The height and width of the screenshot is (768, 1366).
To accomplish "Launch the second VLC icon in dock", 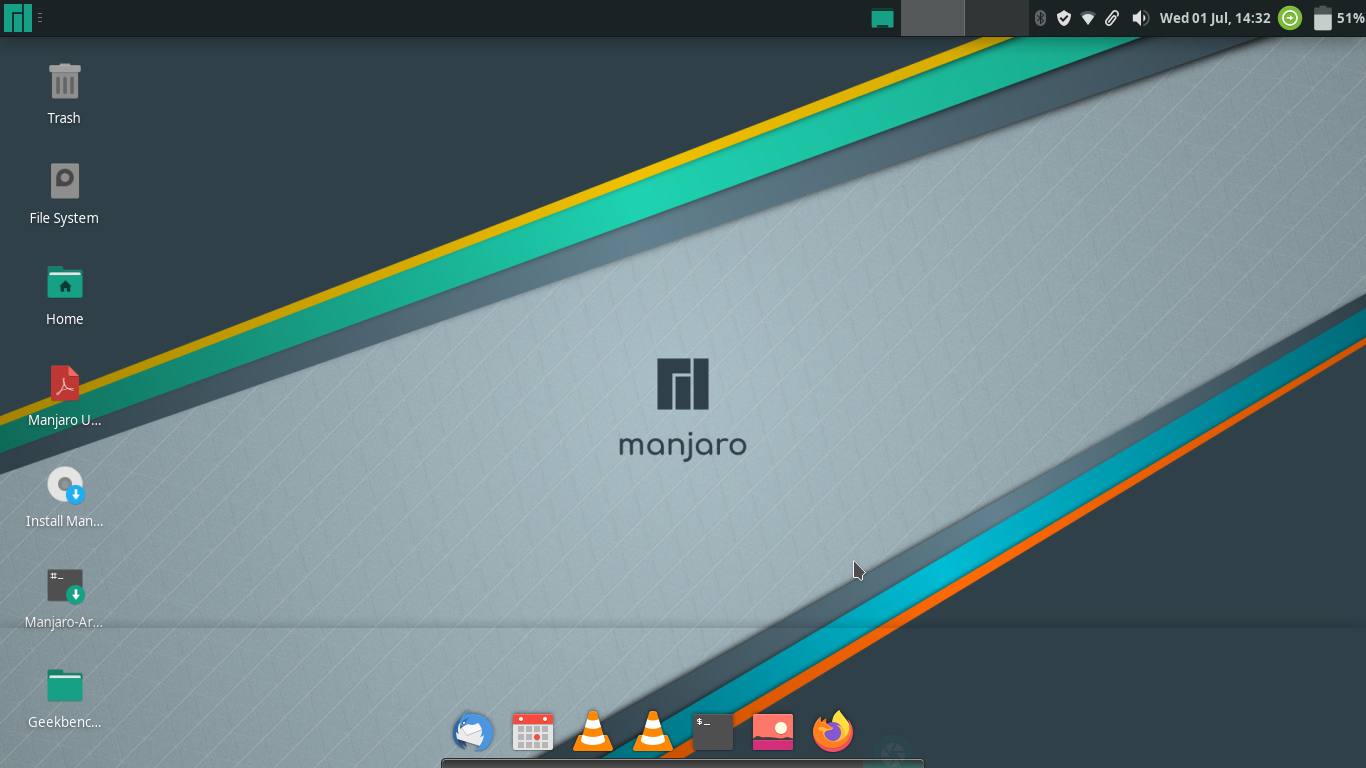I will pos(653,731).
